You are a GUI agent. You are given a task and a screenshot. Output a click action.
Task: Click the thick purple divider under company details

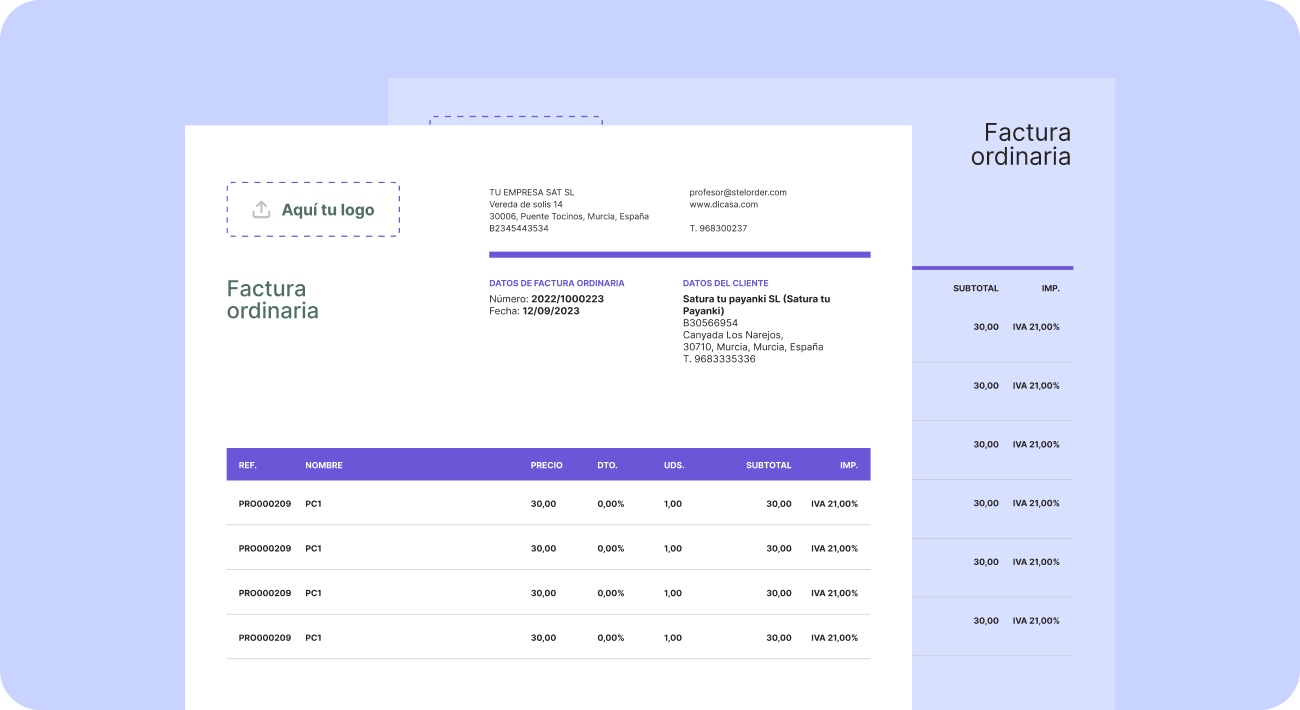(x=679, y=255)
